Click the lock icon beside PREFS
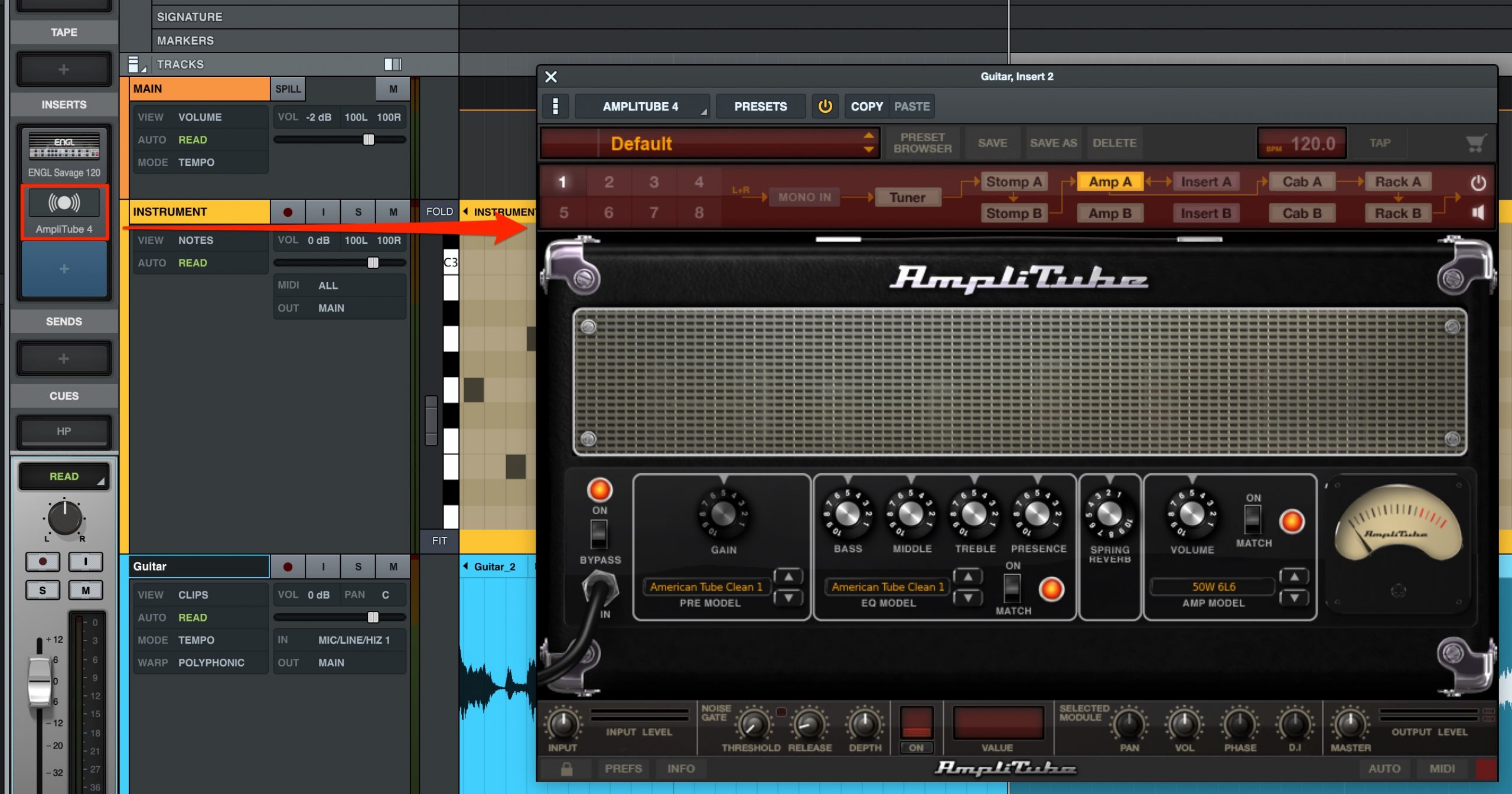 tap(566, 769)
